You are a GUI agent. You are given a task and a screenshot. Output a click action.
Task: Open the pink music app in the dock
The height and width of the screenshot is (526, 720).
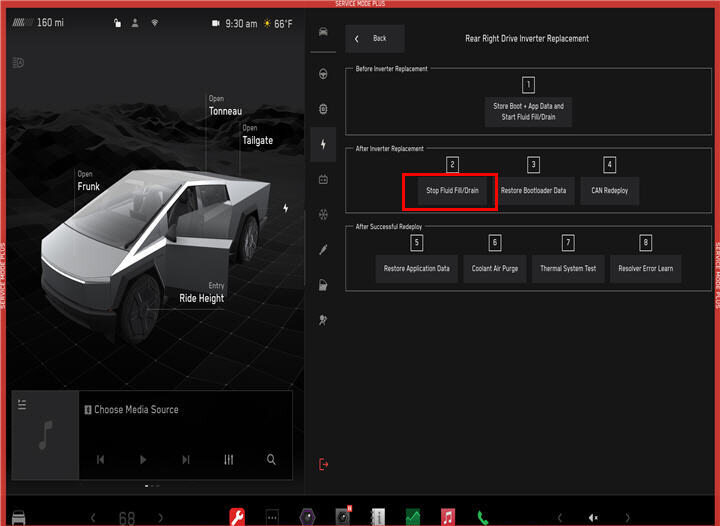448,517
